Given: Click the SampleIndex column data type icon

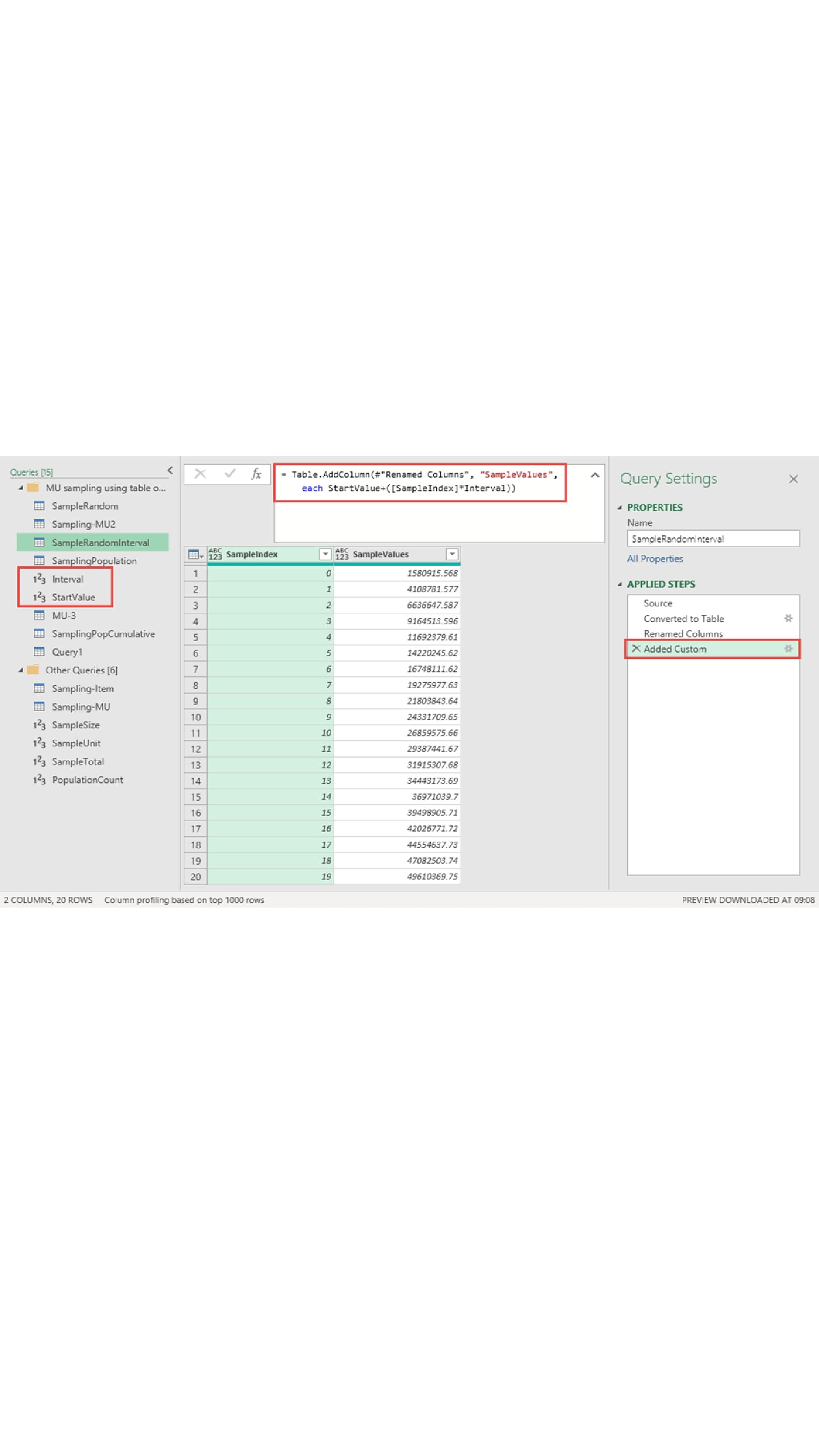Looking at the screenshot, I should click(215, 554).
